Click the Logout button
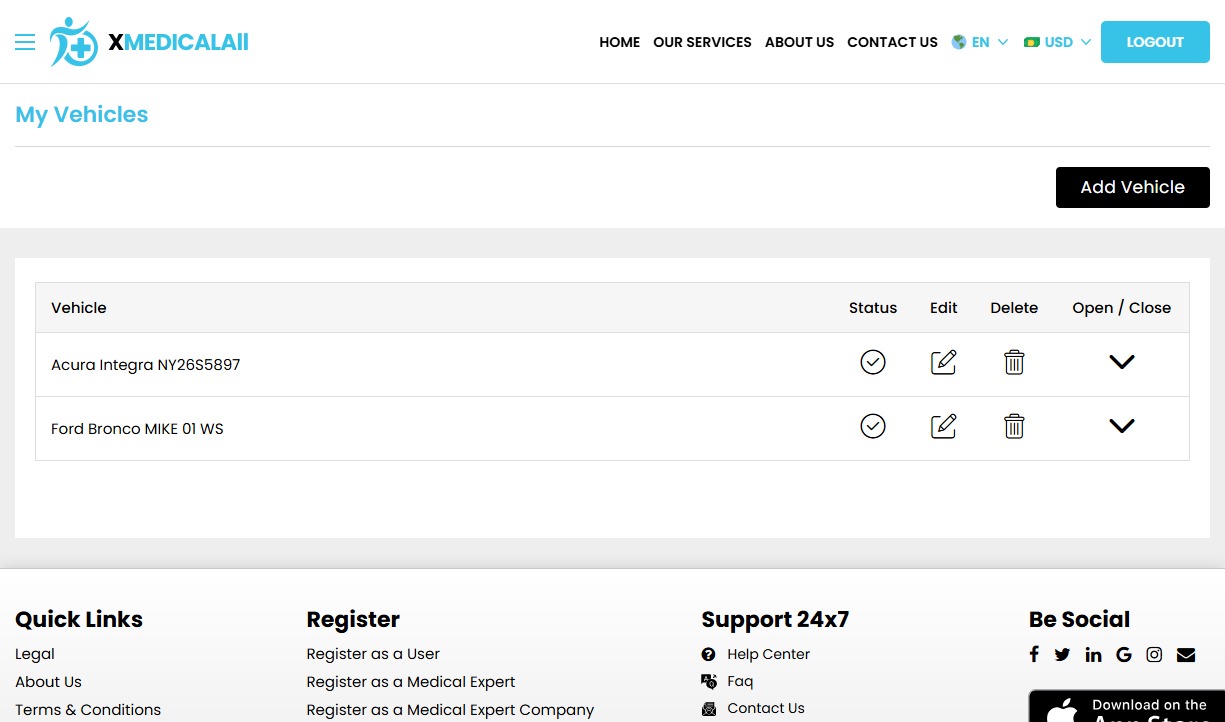Screen dimensions: 1225x722 tap(1155, 42)
